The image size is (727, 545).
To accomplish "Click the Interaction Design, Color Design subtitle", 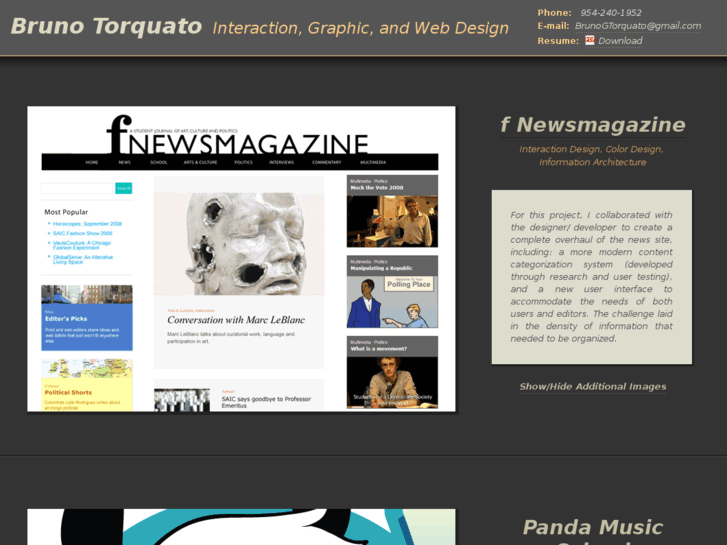I will click(592, 155).
